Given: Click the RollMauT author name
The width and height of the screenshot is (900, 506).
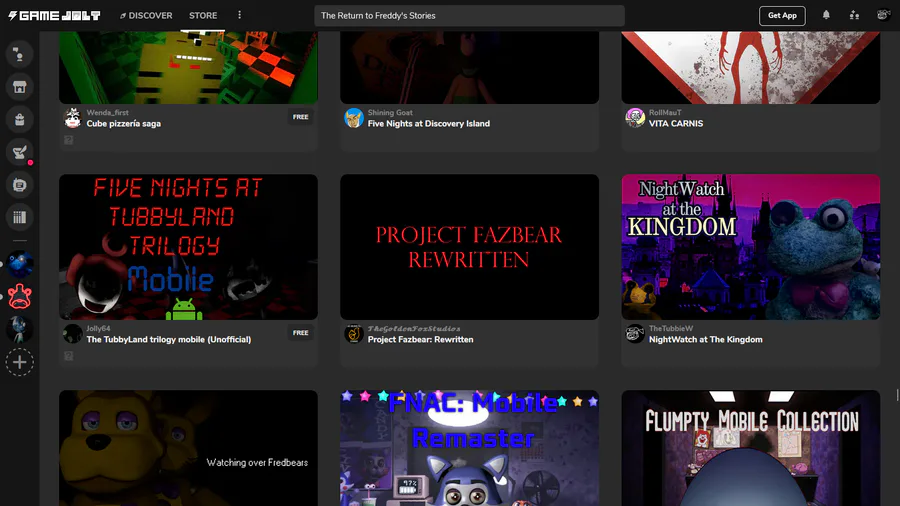Looking at the screenshot, I should (x=665, y=113).
